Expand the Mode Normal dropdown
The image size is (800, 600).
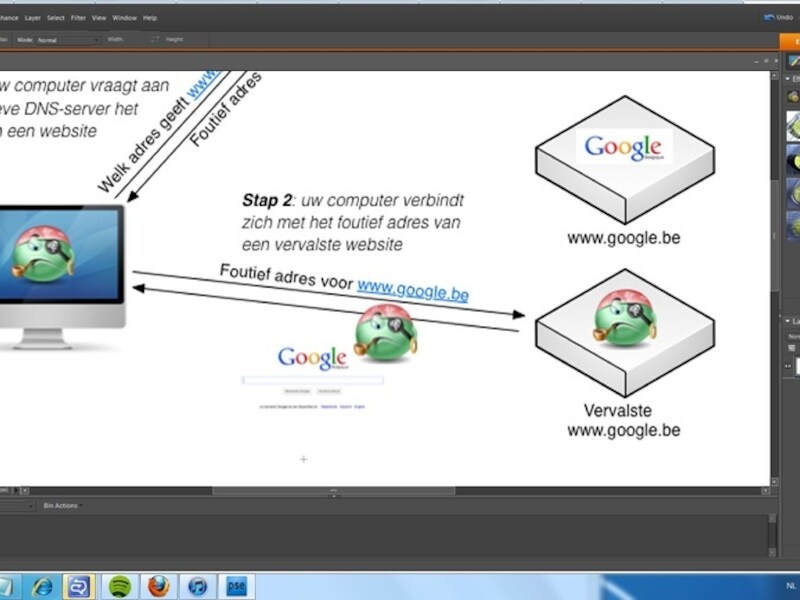tap(68, 40)
